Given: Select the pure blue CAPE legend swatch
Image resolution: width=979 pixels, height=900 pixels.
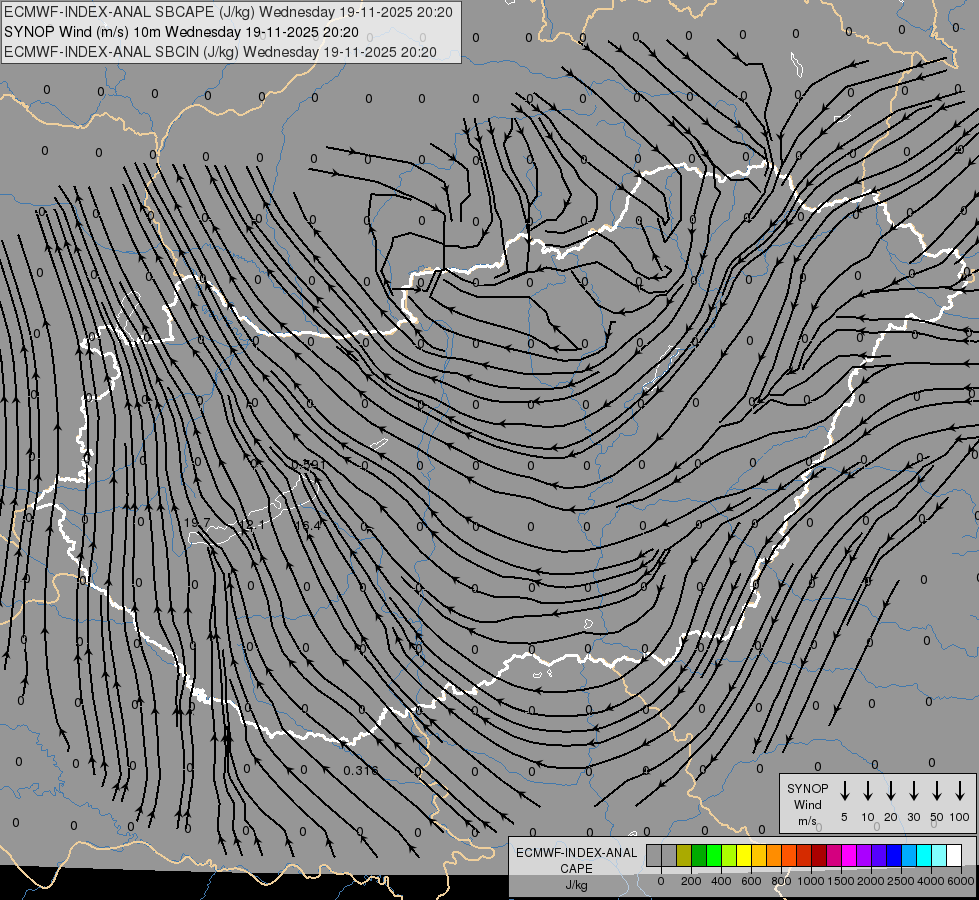Looking at the screenshot, I should coord(895,855).
